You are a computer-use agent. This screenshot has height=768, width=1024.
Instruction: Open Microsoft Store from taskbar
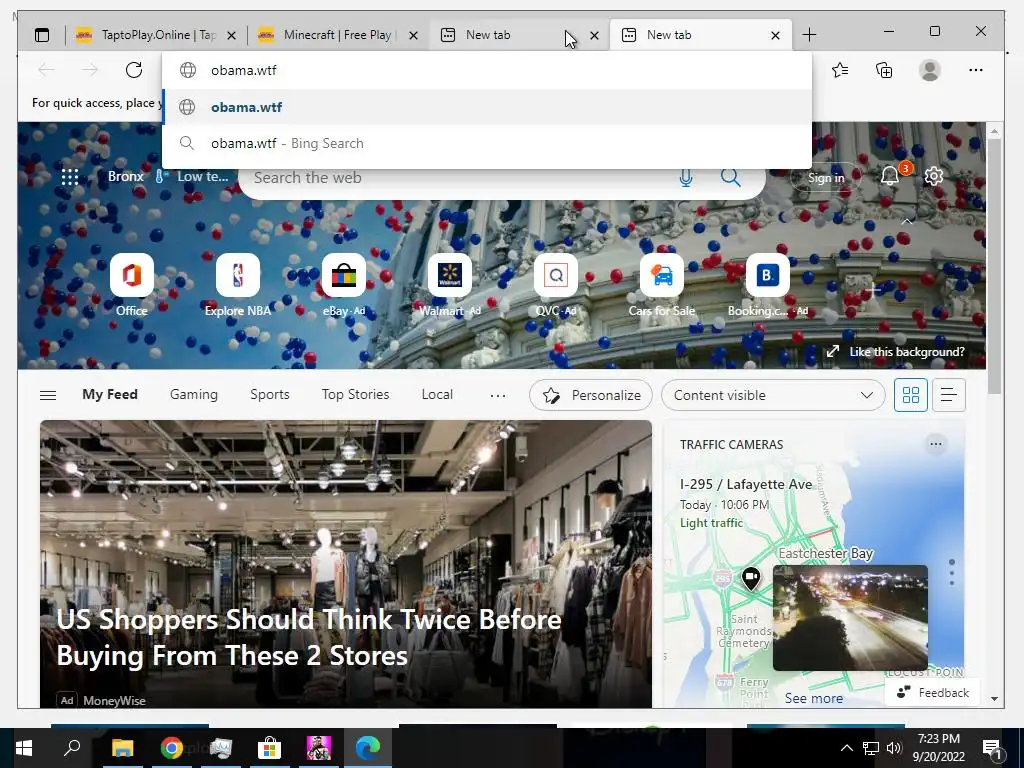pos(269,747)
